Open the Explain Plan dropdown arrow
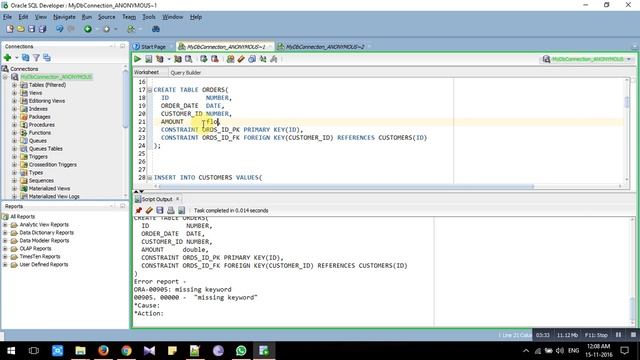Image resolution: width=640 pixels, height=360 pixels. click(x=169, y=59)
